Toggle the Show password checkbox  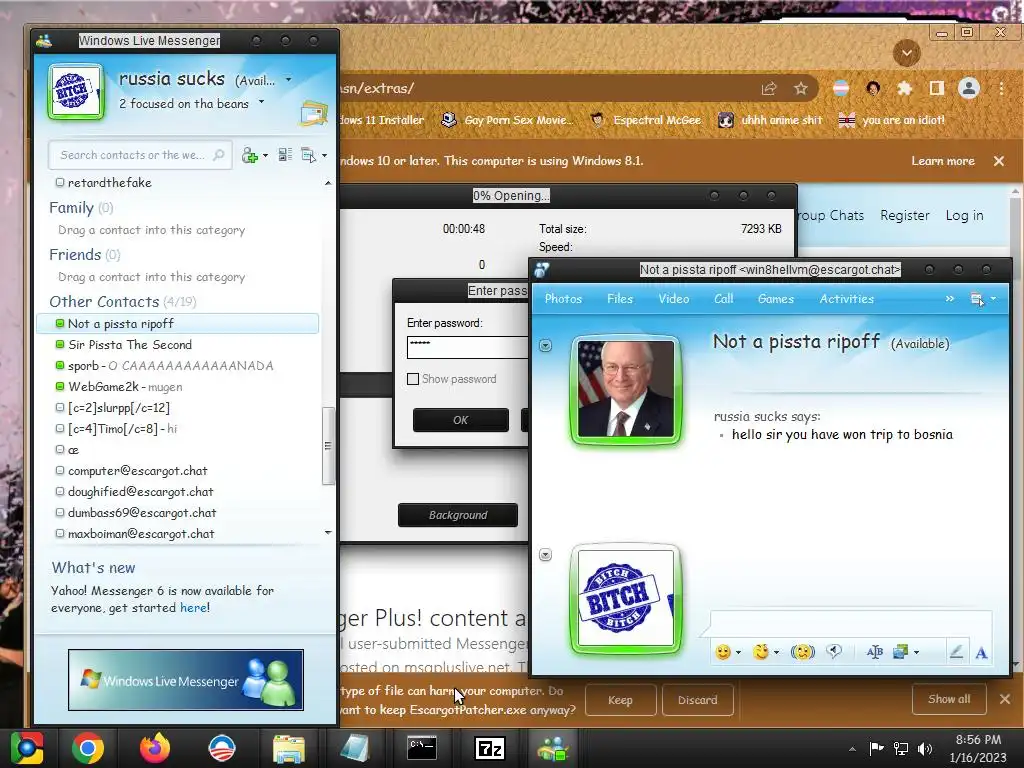413,379
